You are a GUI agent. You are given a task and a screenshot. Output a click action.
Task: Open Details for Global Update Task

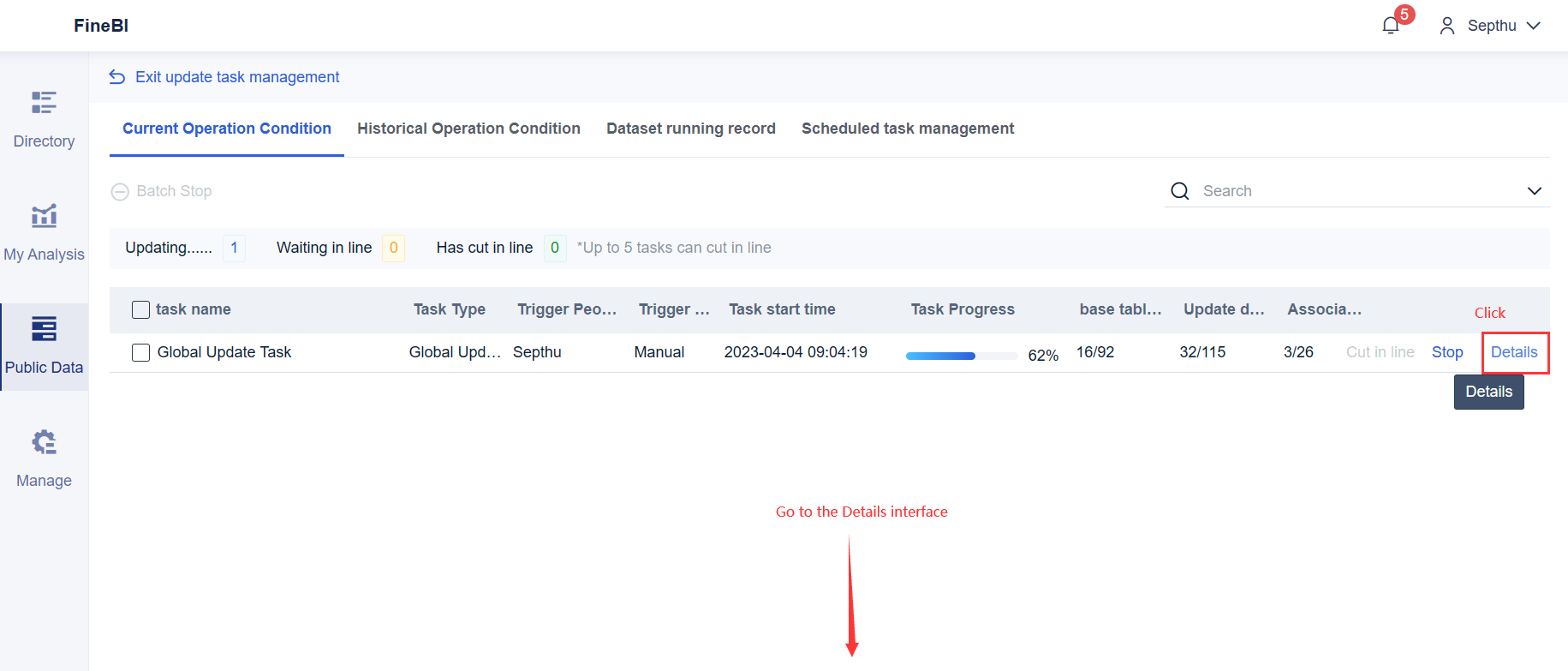(x=1514, y=352)
